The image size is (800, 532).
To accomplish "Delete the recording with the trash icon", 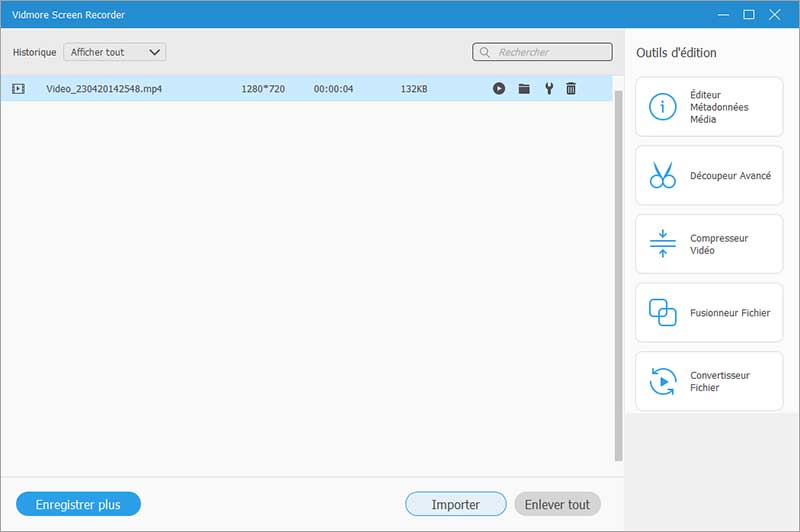I will 571,89.
